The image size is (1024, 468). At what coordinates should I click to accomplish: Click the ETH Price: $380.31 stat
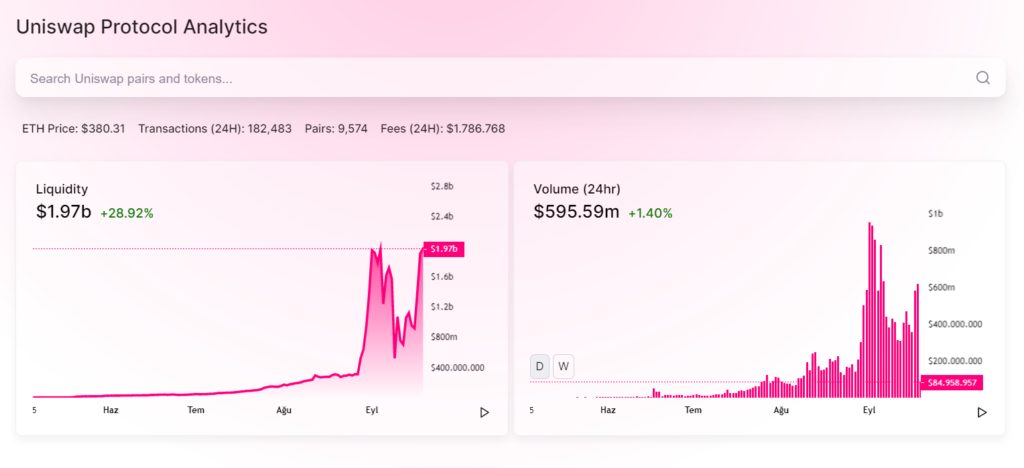point(74,129)
